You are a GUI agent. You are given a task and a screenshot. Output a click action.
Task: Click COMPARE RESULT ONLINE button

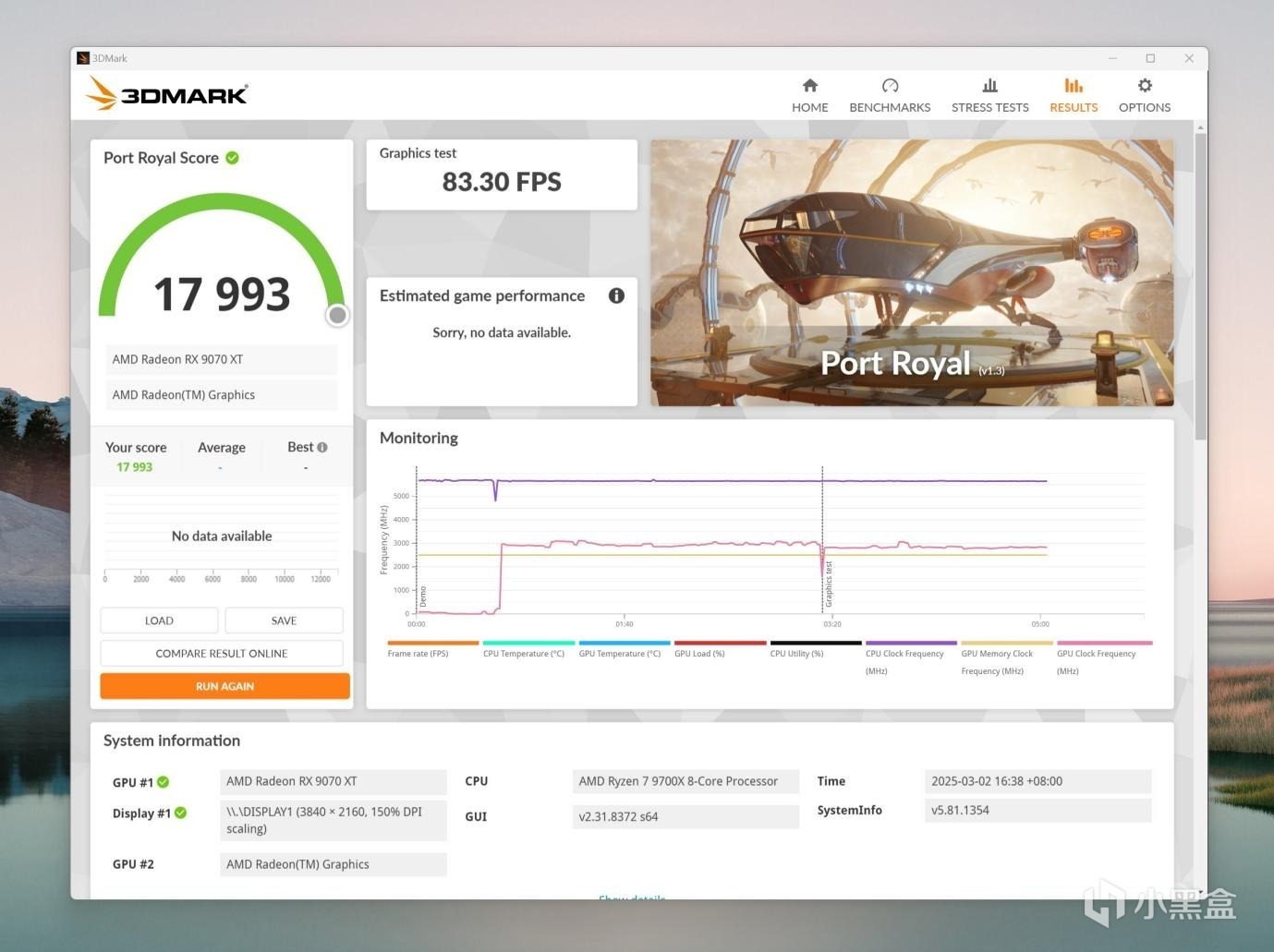(x=222, y=653)
